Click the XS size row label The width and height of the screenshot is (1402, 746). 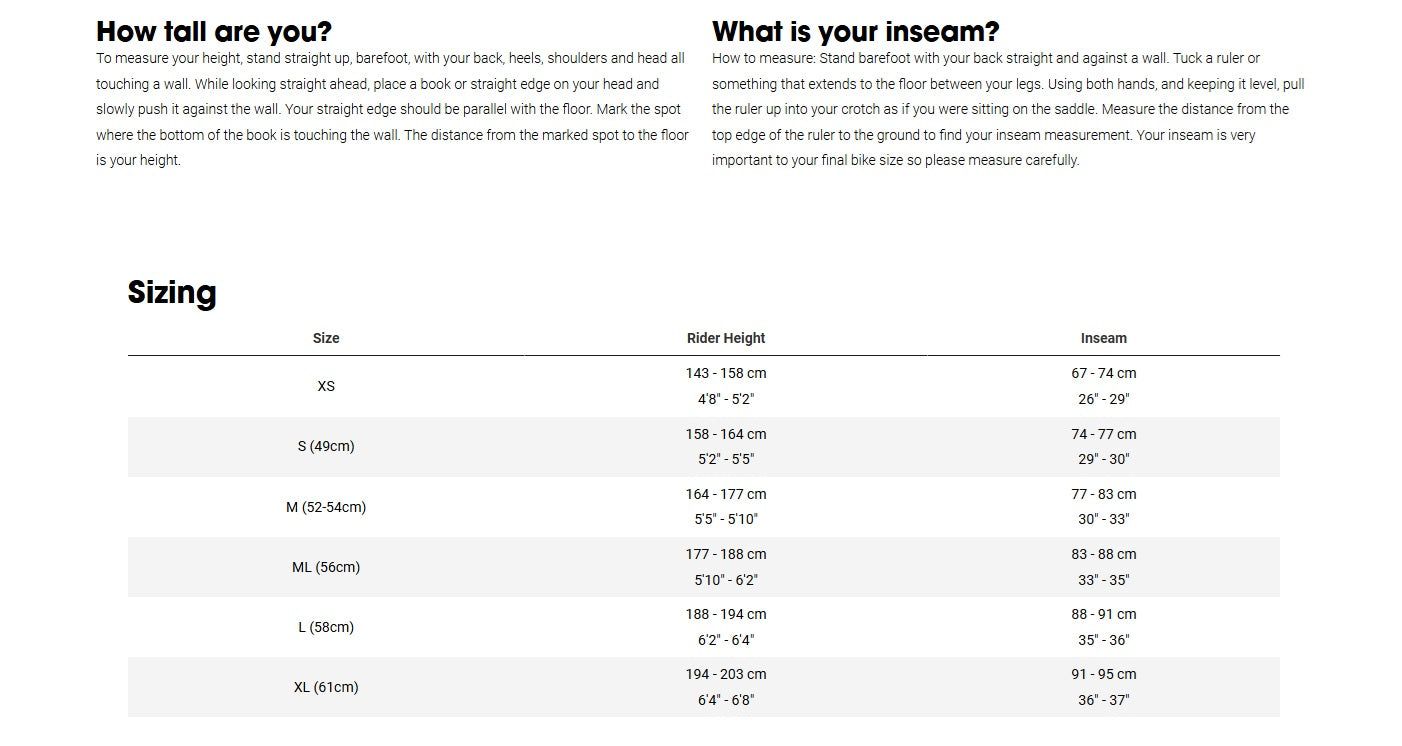326,386
